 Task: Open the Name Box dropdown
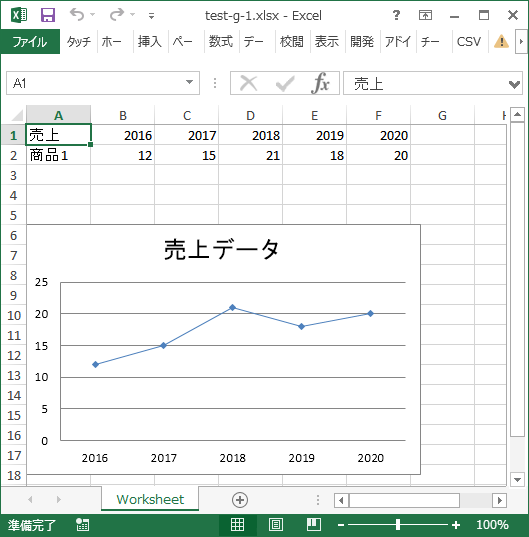(189, 82)
